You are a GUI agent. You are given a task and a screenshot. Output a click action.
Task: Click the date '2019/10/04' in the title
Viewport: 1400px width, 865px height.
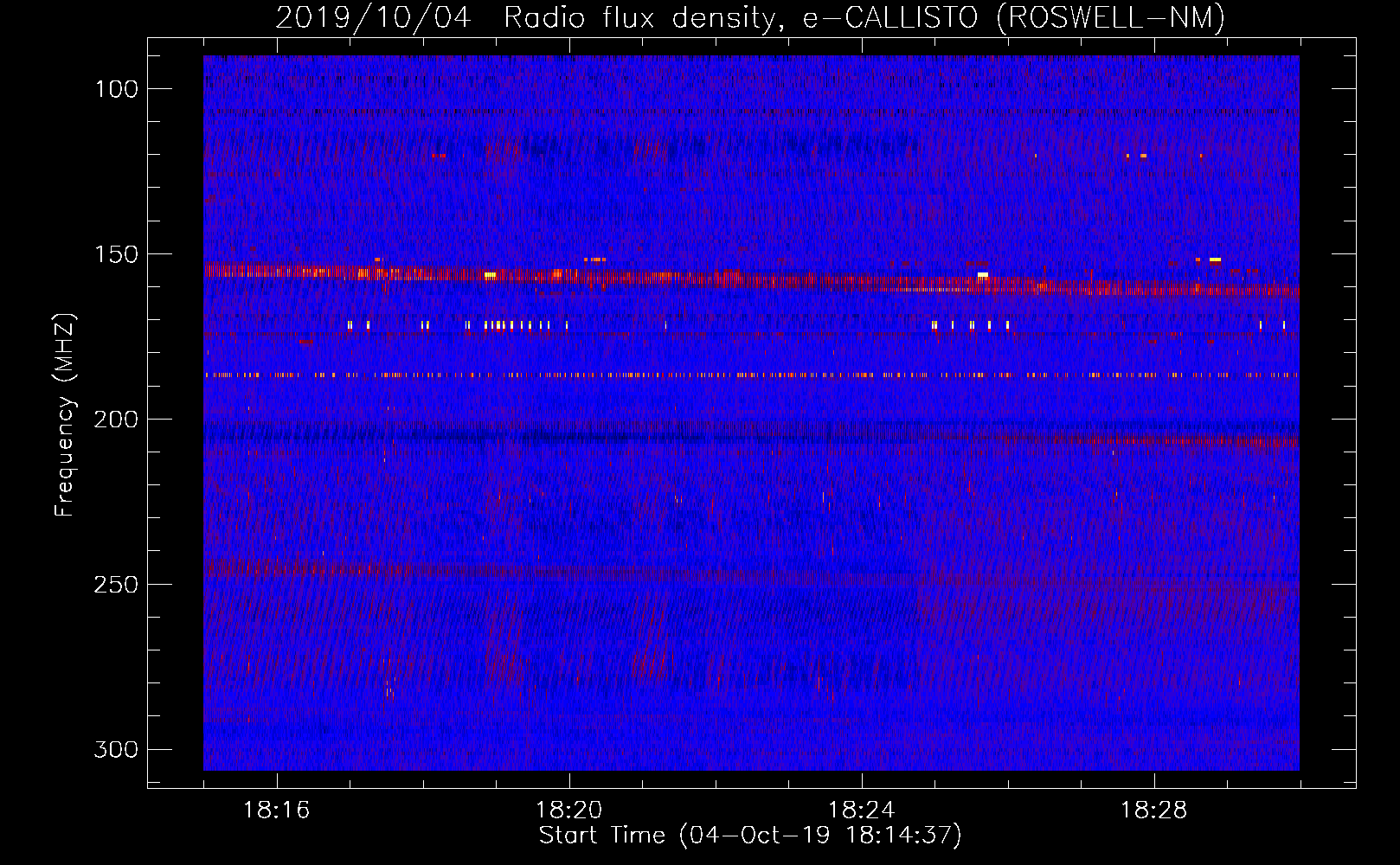click(373, 17)
